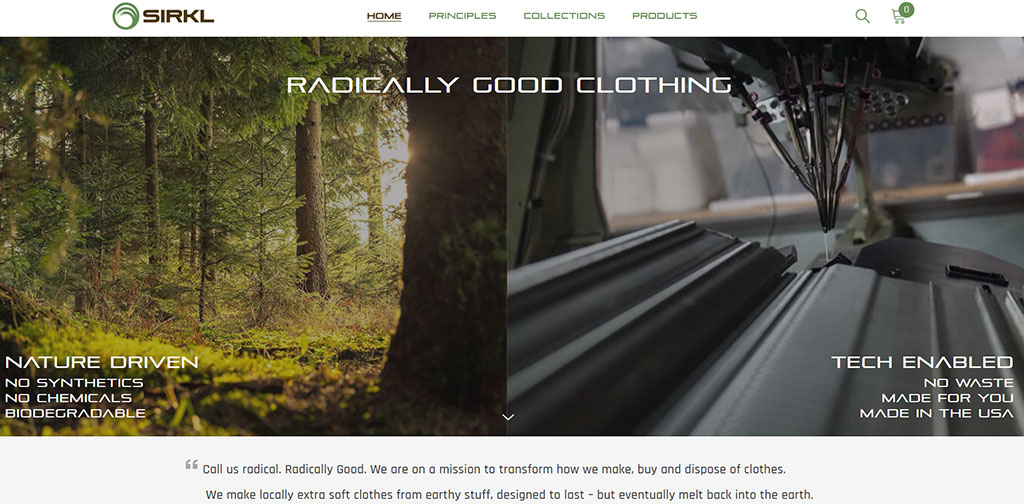This screenshot has width=1024, height=504.
Task: Open the shopping cart icon
Action: 899,17
